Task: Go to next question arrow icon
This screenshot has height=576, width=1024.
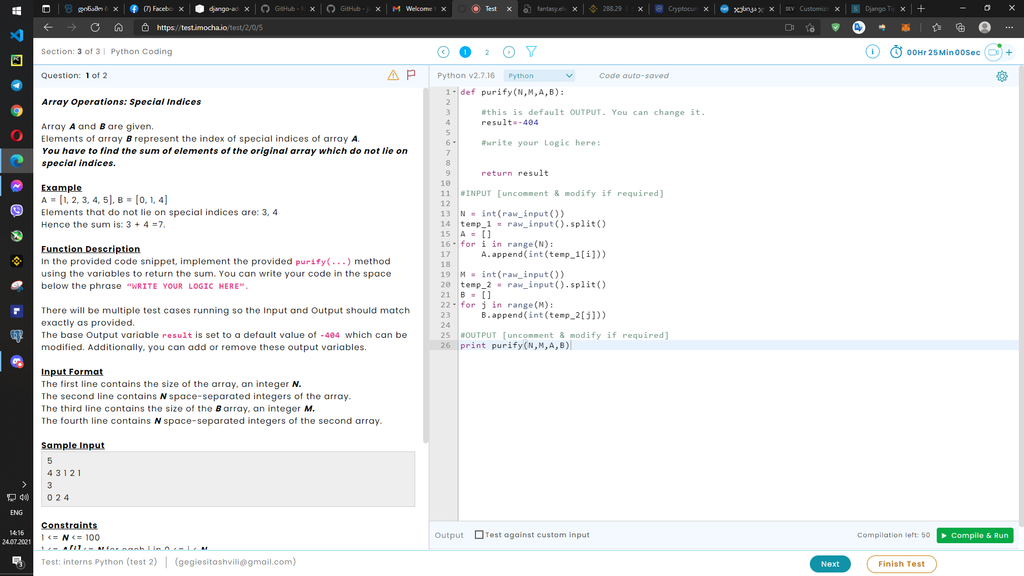Action: [x=508, y=51]
